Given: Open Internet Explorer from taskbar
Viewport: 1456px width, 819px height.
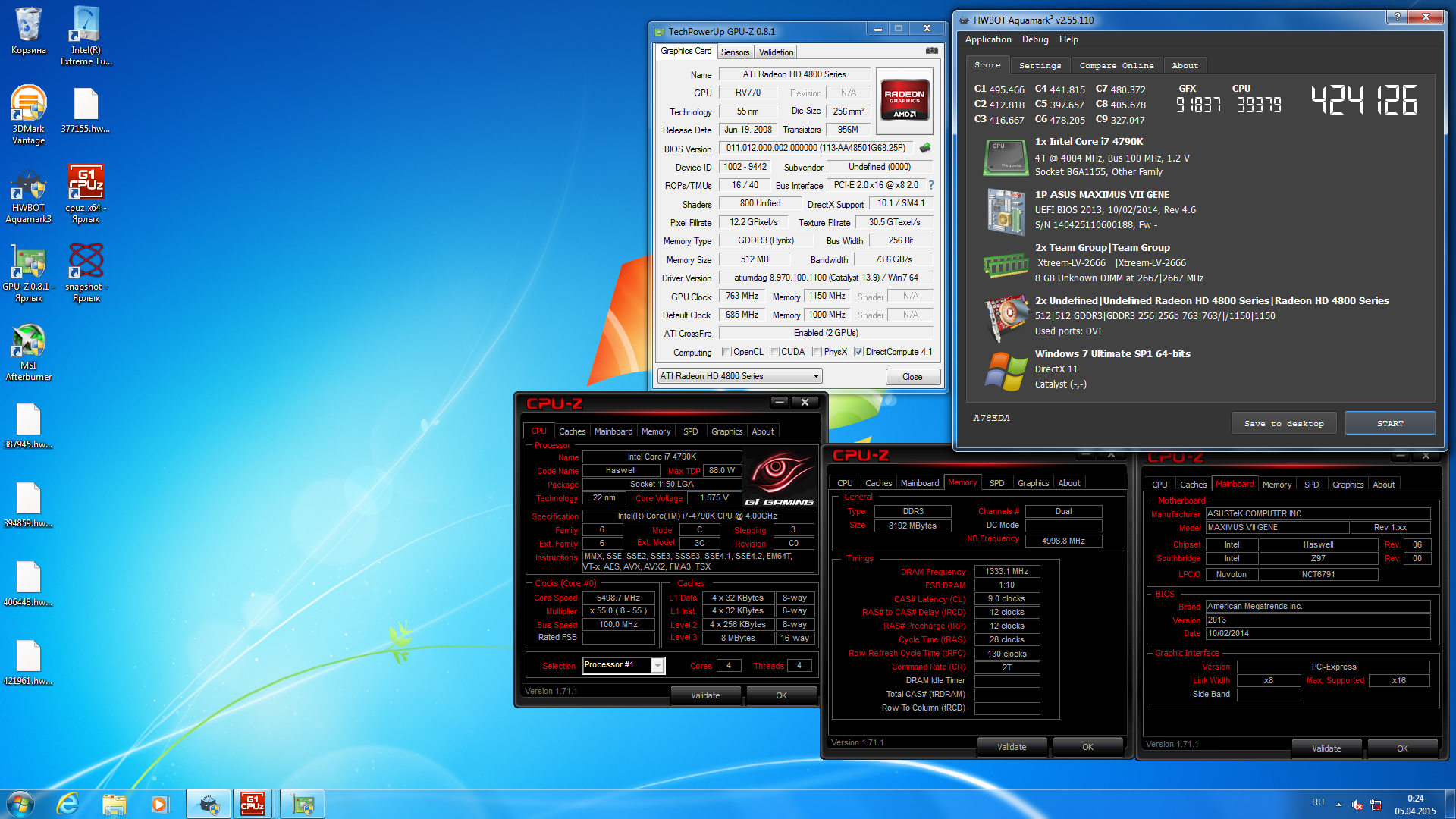Looking at the screenshot, I should 67,804.
